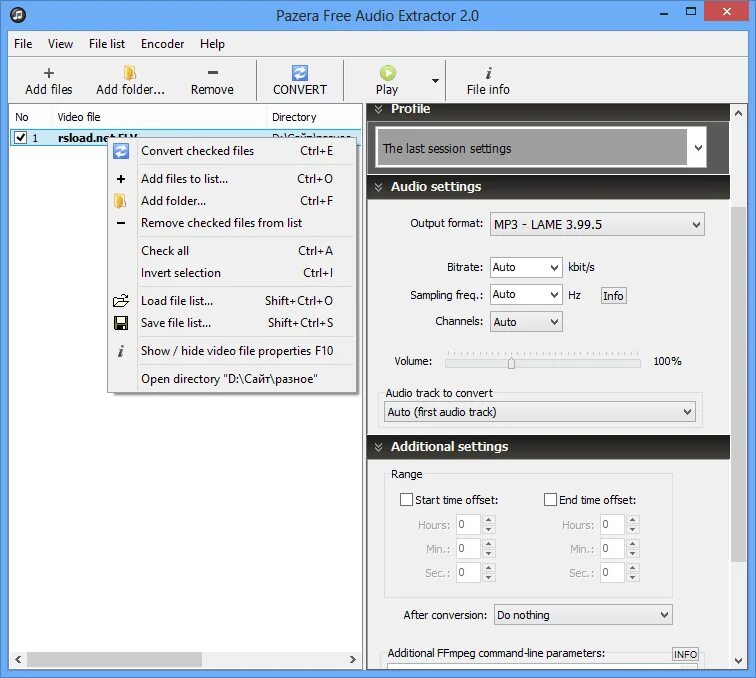This screenshot has width=756, height=678.
Task: Open the Output format dropdown
Action: (x=597, y=224)
